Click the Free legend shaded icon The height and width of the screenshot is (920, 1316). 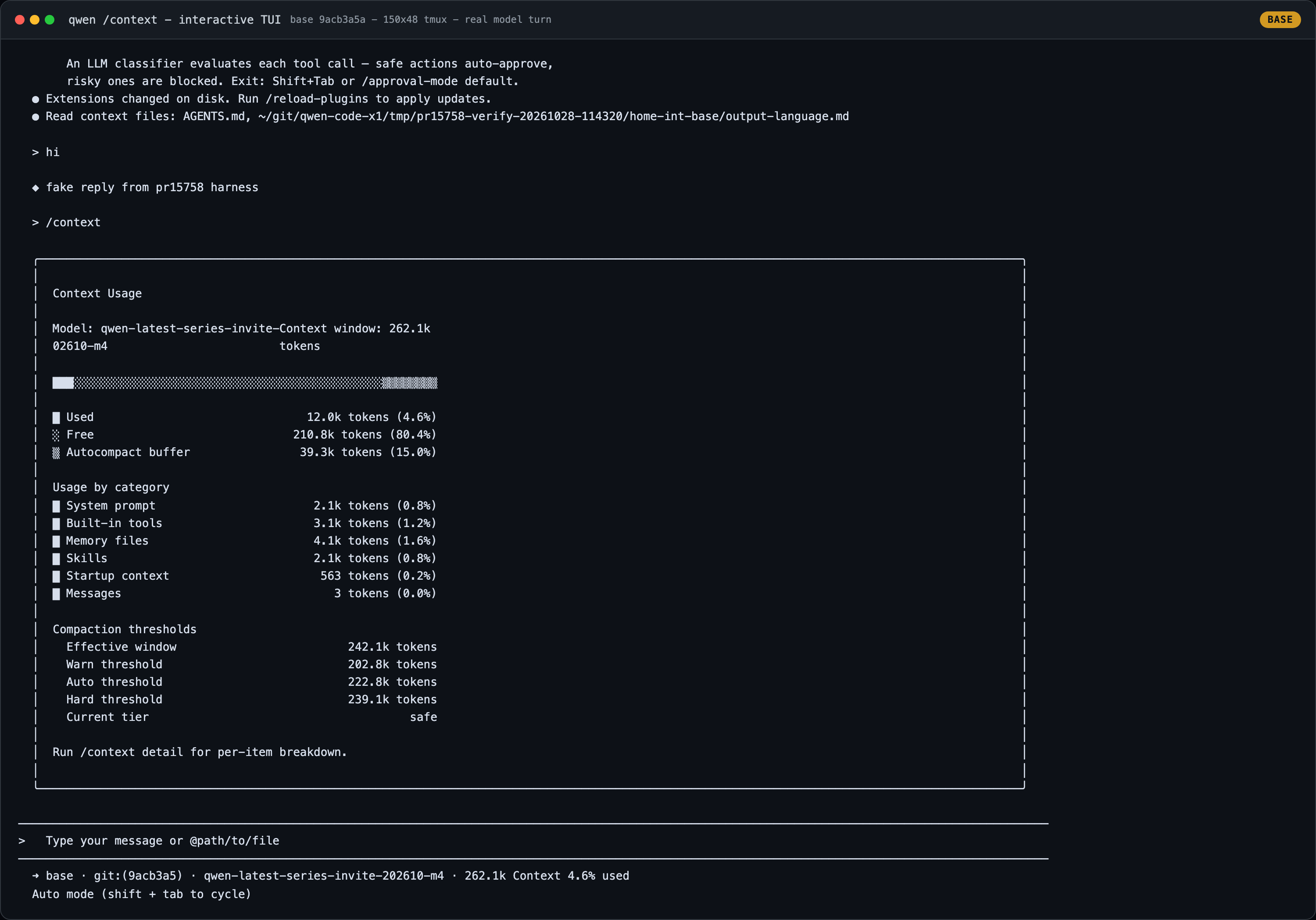(x=56, y=435)
